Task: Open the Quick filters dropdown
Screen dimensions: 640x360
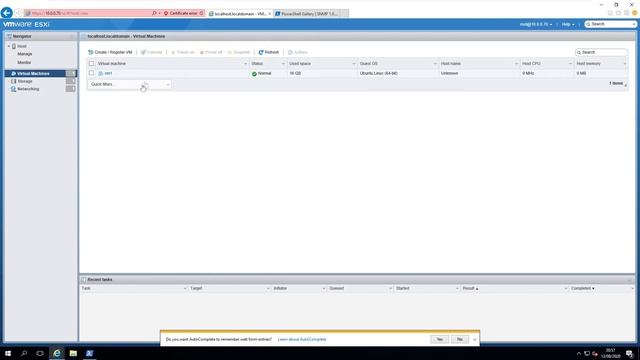Action: [130, 84]
